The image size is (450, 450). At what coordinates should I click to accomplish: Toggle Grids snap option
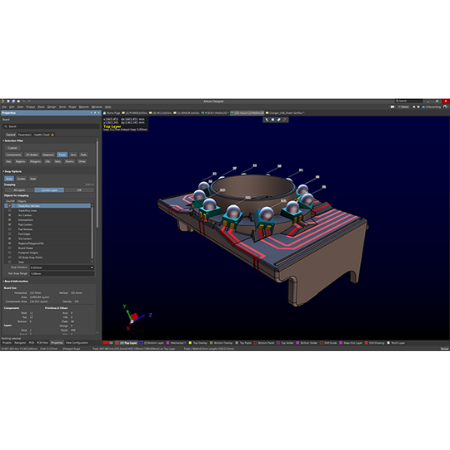tap(9, 179)
